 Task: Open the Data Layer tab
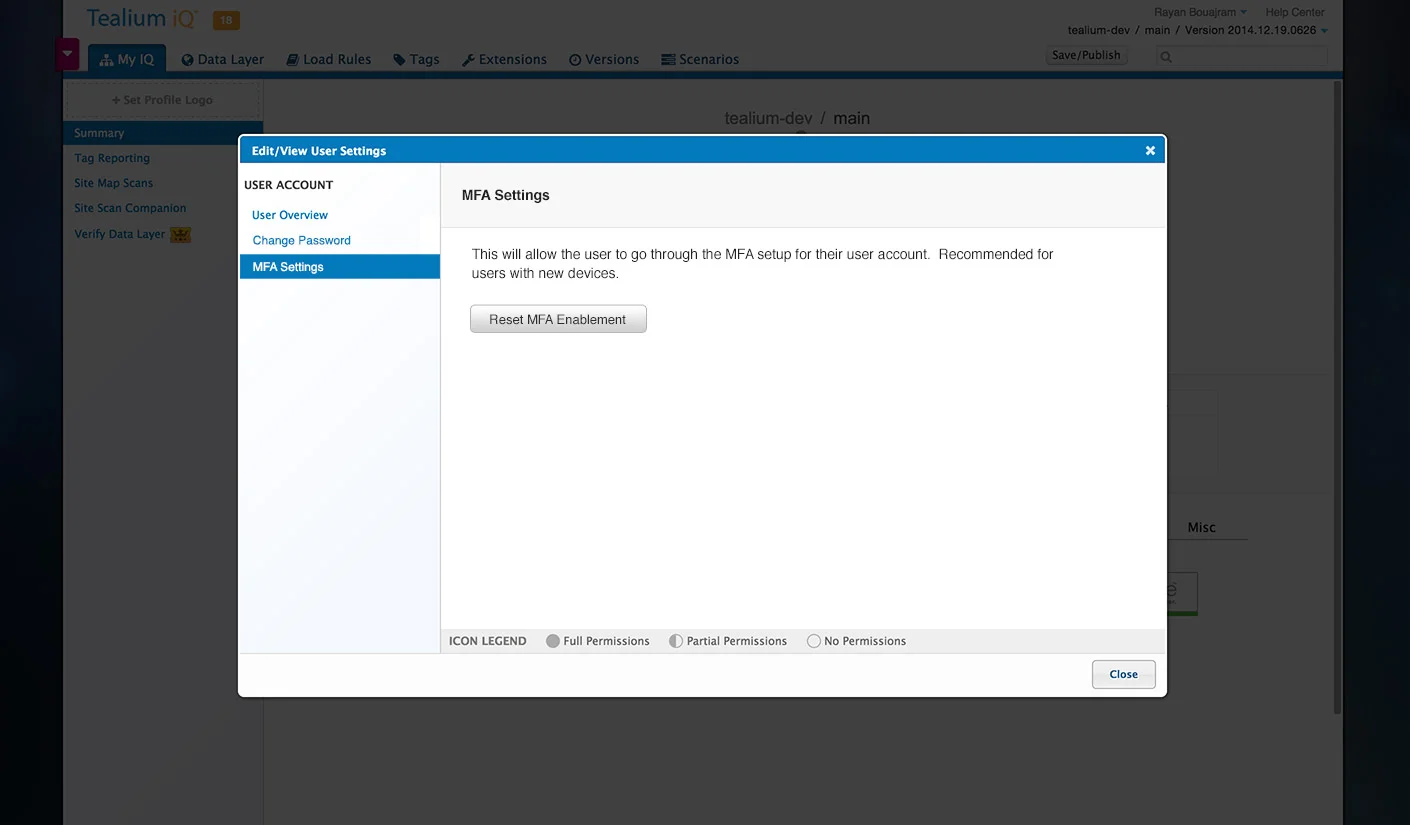pos(223,59)
